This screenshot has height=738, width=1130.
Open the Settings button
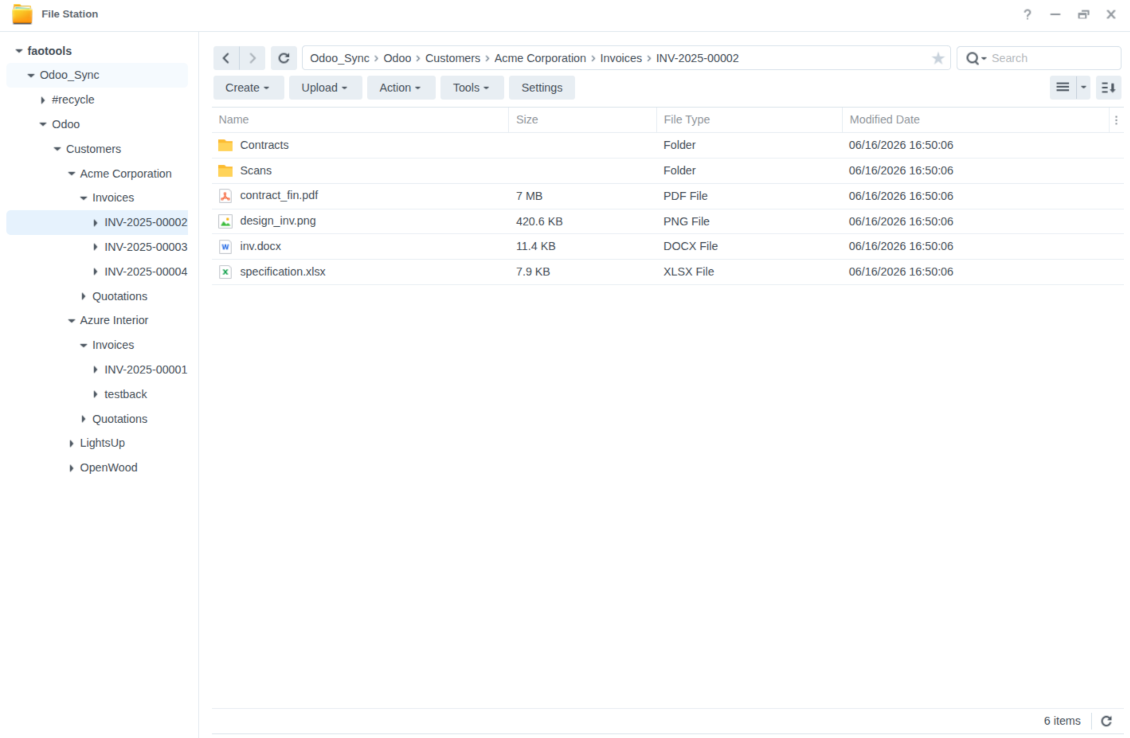[x=542, y=88]
